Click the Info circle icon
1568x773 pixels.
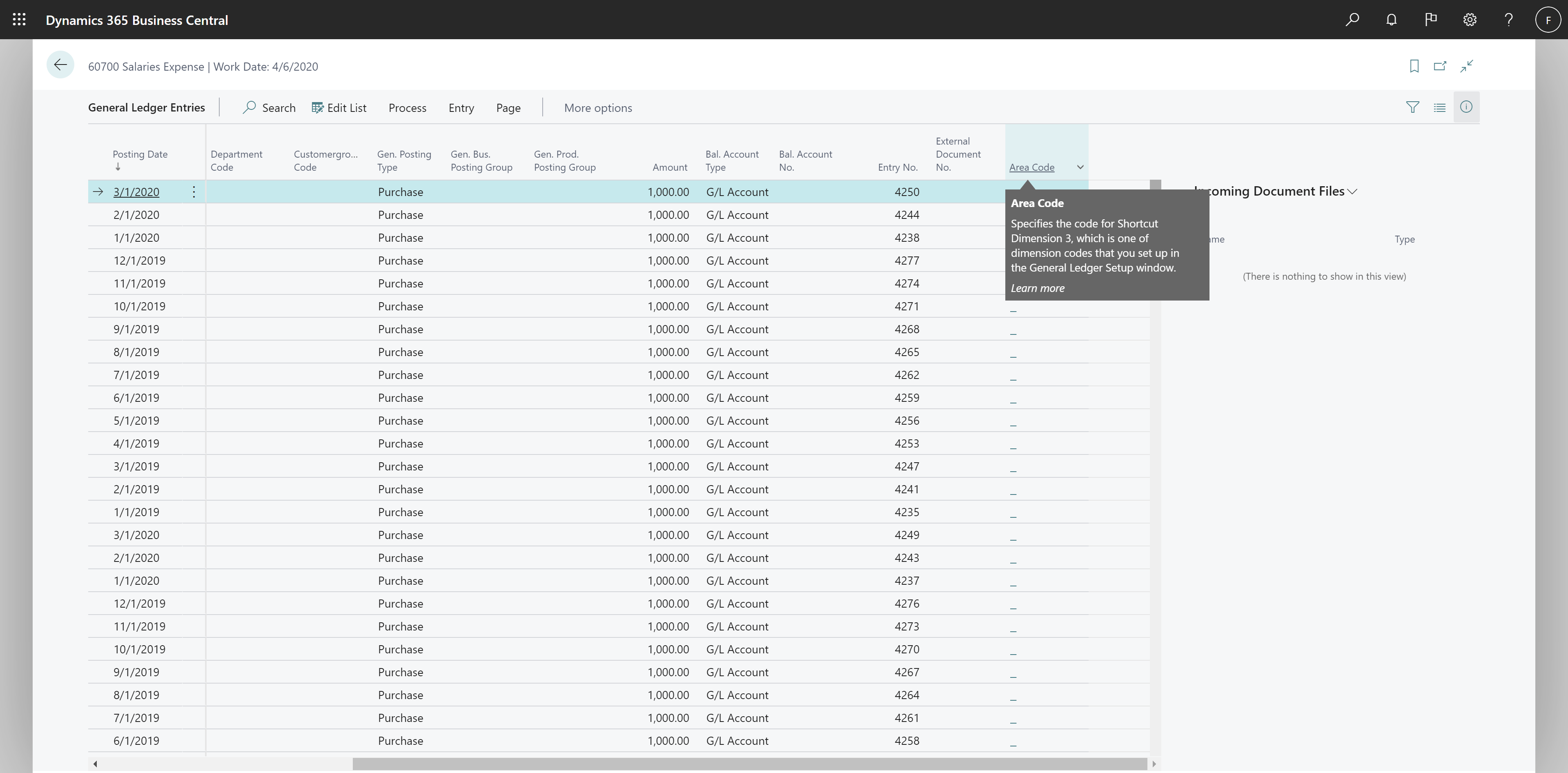tap(1466, 107)
